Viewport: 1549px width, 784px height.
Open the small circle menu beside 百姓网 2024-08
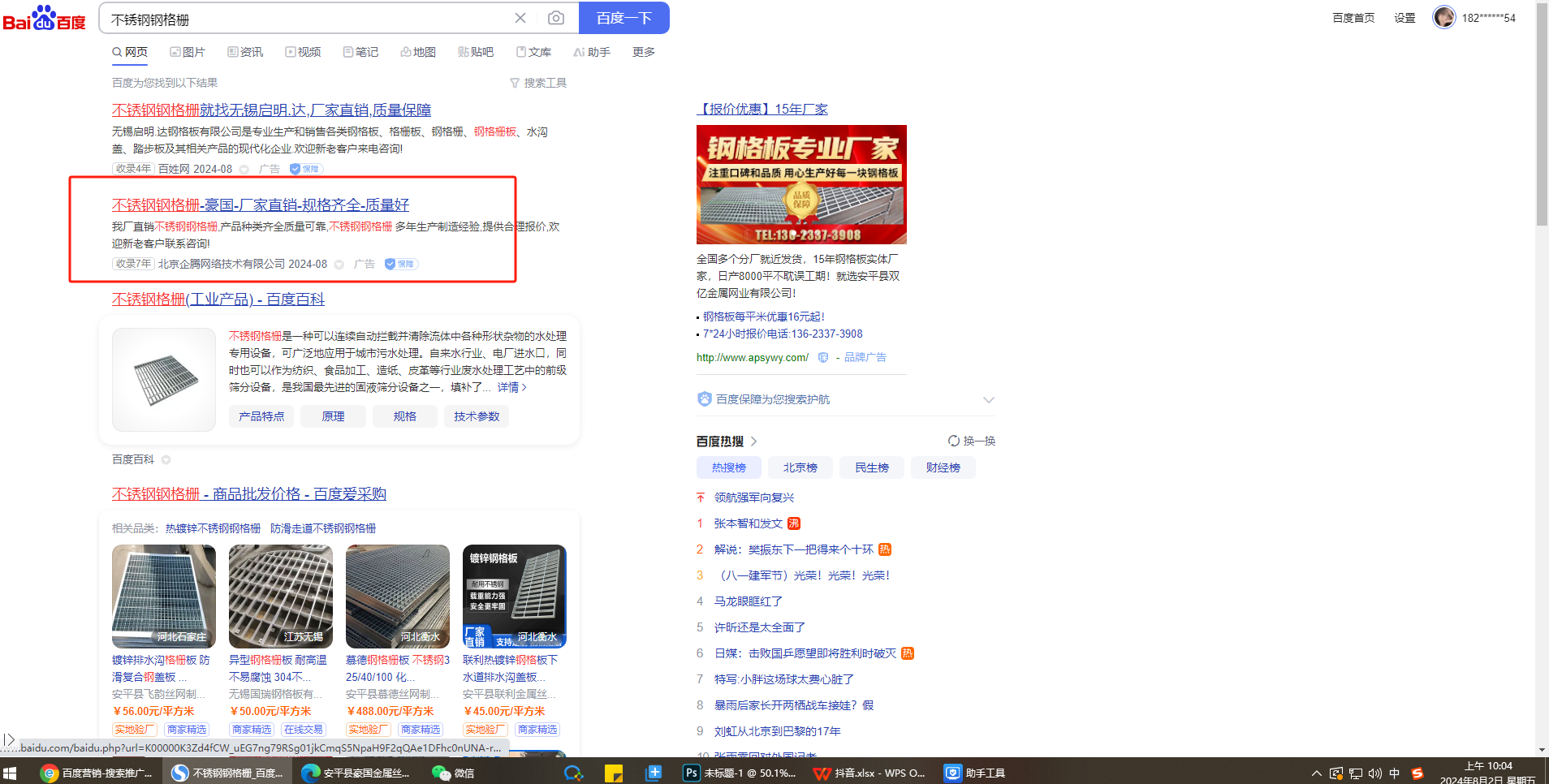pos(244,170)
